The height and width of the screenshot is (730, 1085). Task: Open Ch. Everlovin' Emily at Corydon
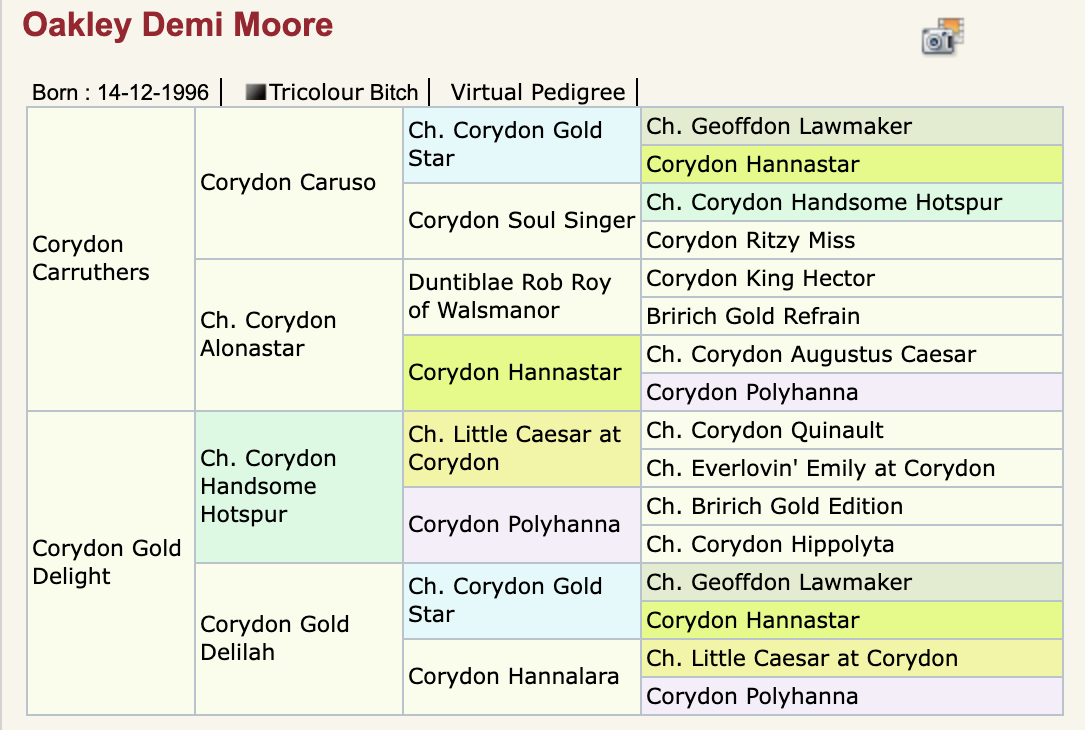tap(821, 468)
